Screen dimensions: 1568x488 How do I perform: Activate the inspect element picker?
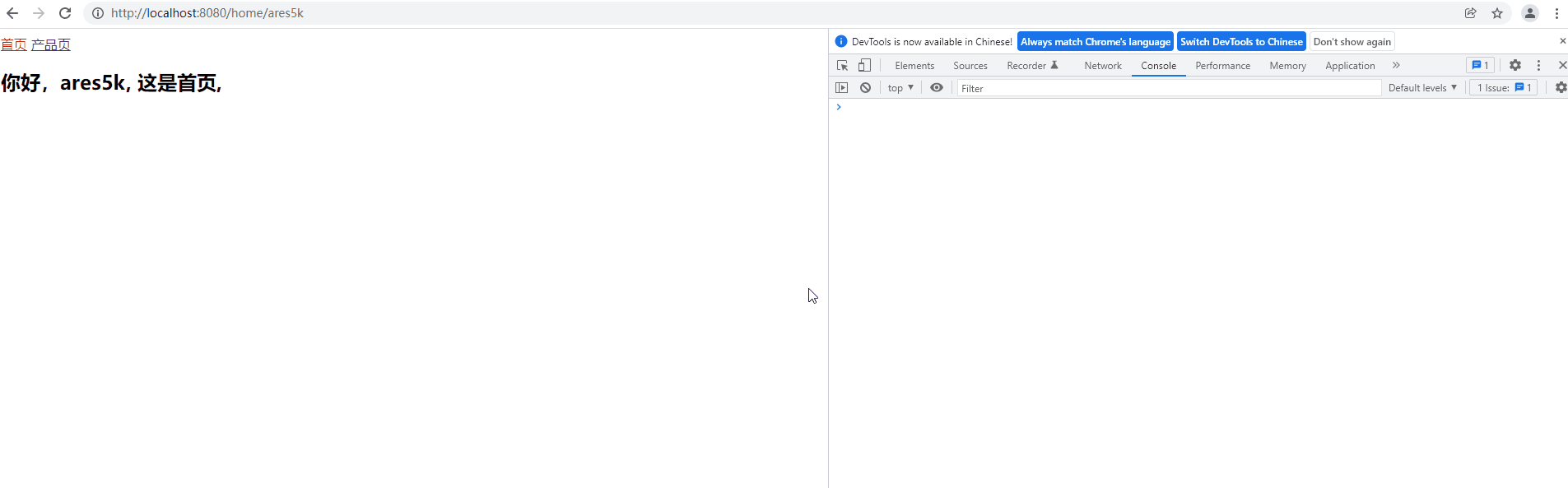(842, 65)
